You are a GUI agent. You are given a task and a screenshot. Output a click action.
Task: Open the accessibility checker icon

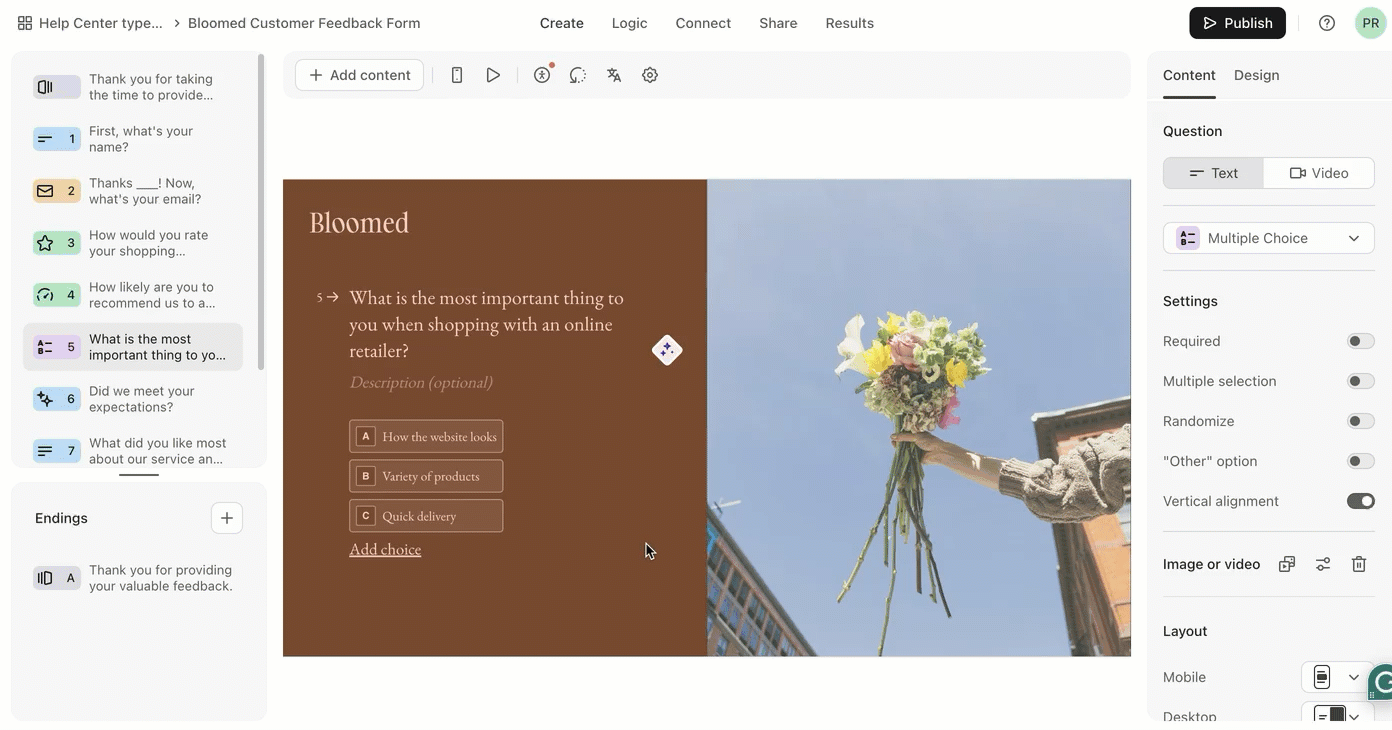(542, 75)
